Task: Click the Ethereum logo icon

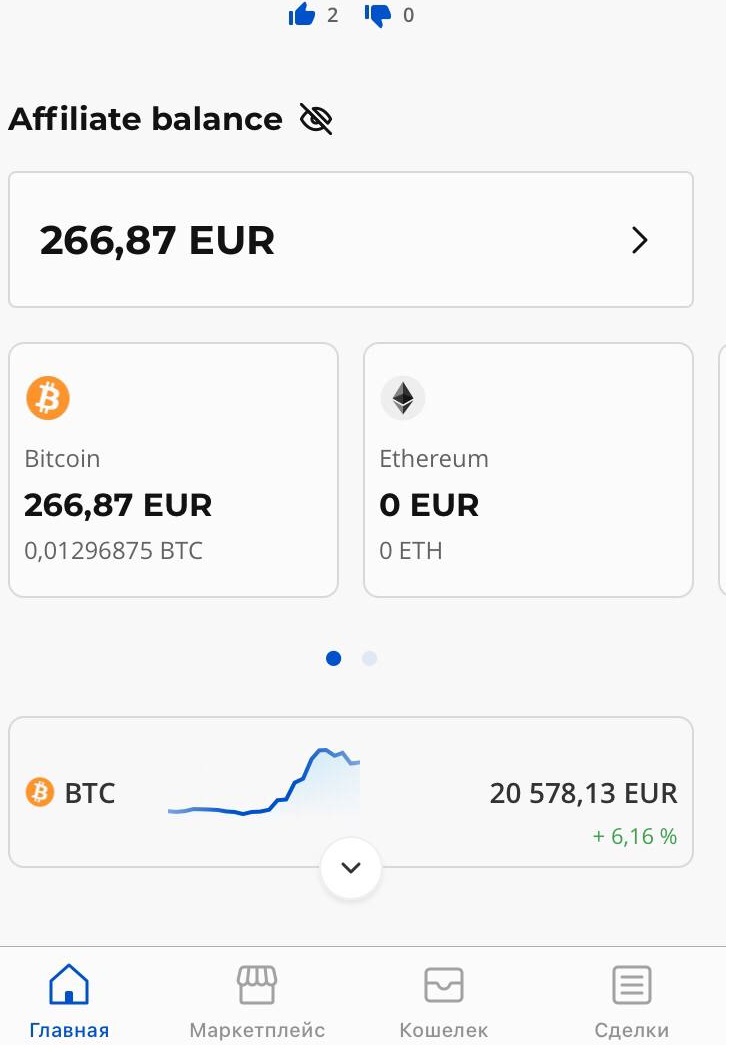Action: tap(403, 398)
